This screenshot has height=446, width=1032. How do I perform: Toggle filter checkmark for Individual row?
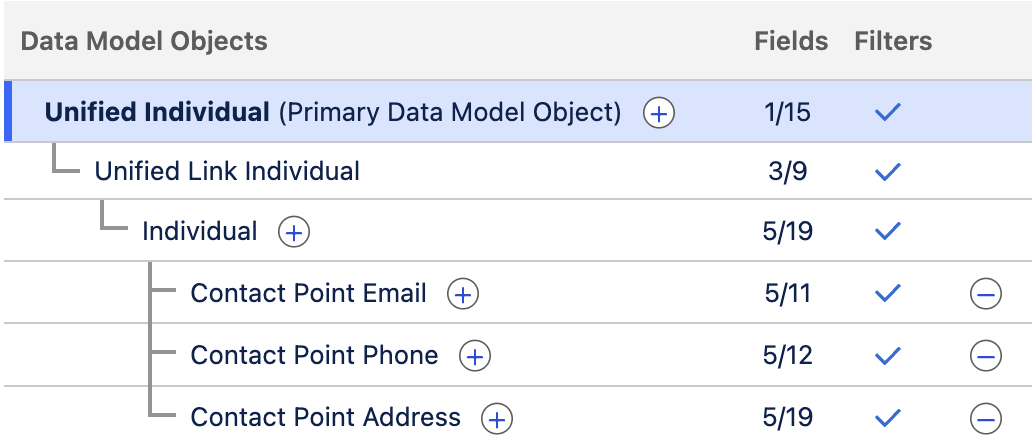pos(887,232)
